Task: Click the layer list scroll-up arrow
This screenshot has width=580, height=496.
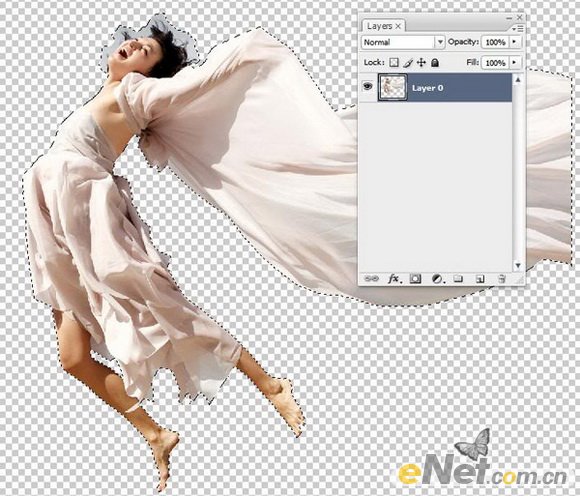Action: click(x=518, y=80)
